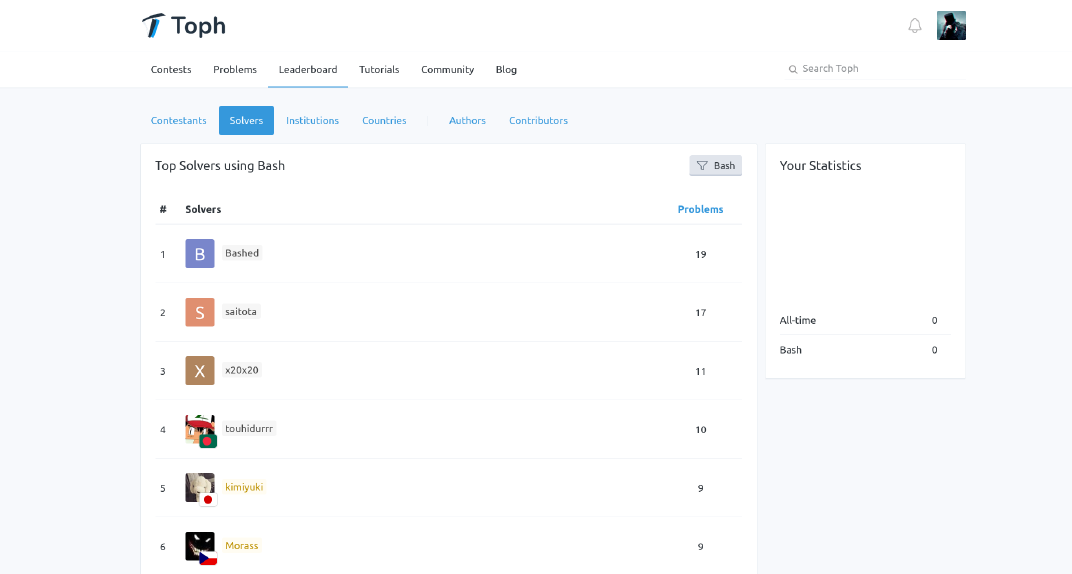The height and width of the screenshot is (574, 1072).
Task: Switch to the Countries tab
Action: pos(384,121)
